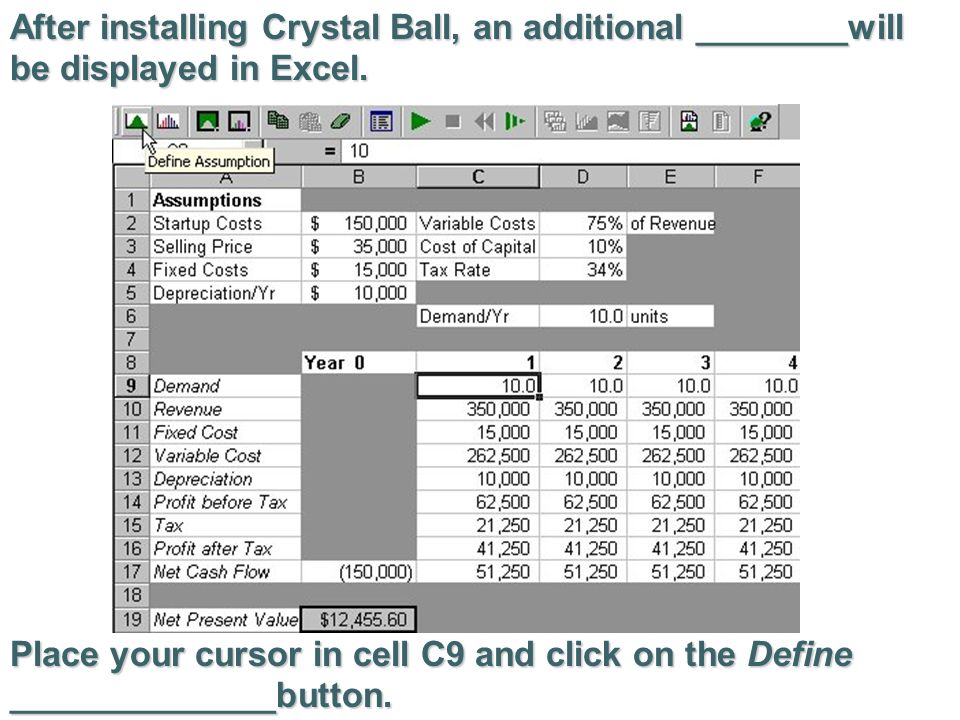The height and width of the screenshot is (720, 960).
Task: Click the formula bar showing 10
Action: click(x=571, y=151)
